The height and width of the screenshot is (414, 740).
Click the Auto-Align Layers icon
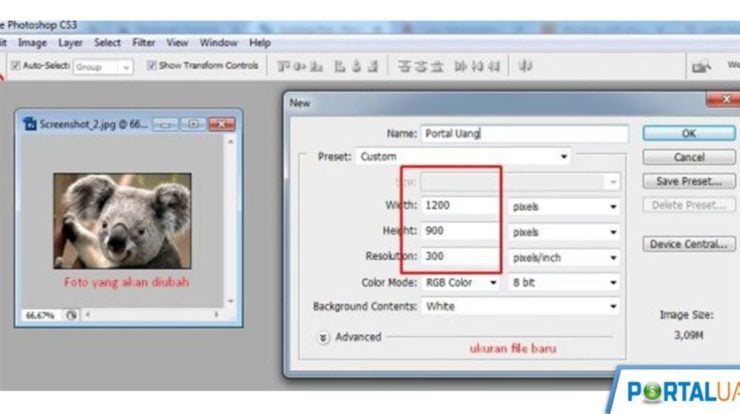pos(525,67)
